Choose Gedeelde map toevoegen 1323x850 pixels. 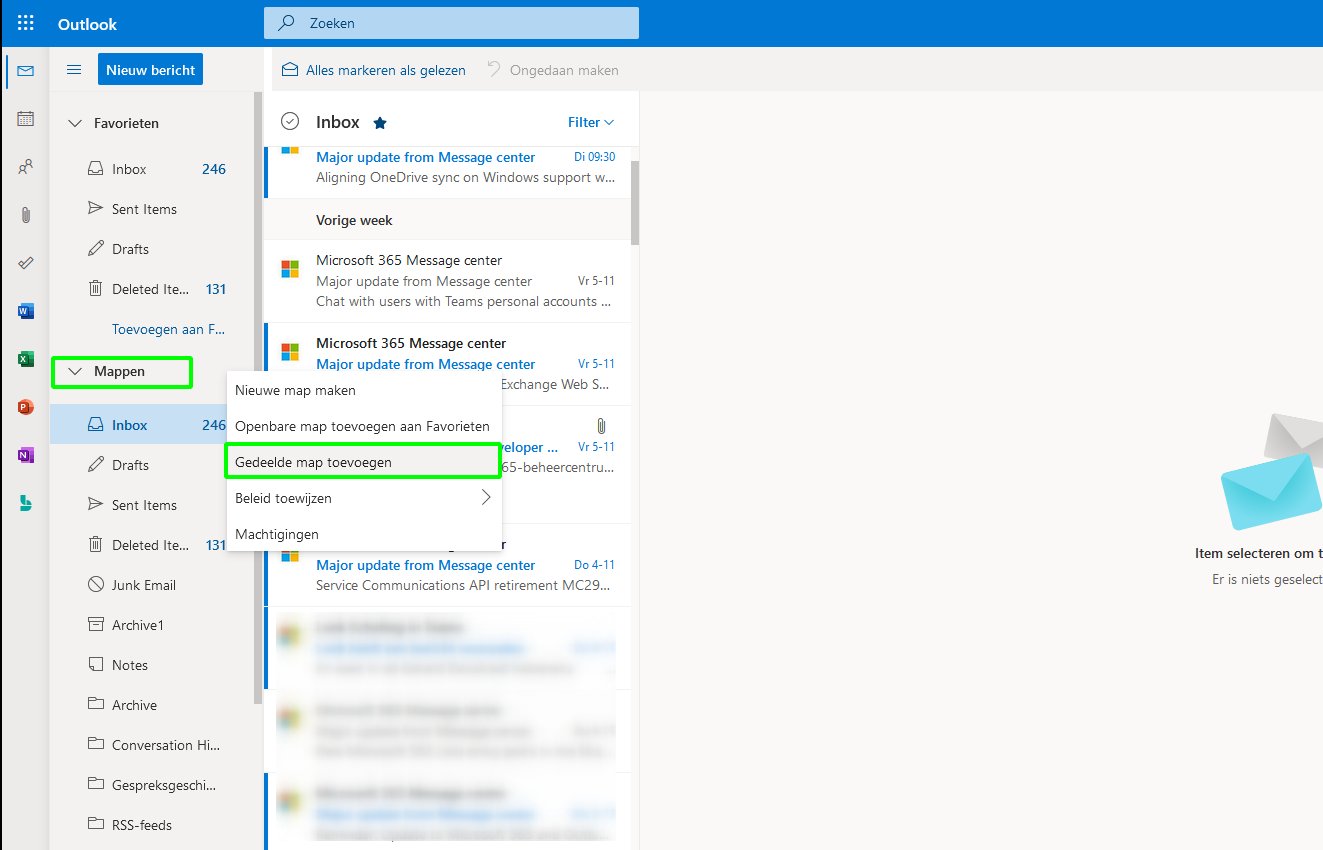pos(364,462)
